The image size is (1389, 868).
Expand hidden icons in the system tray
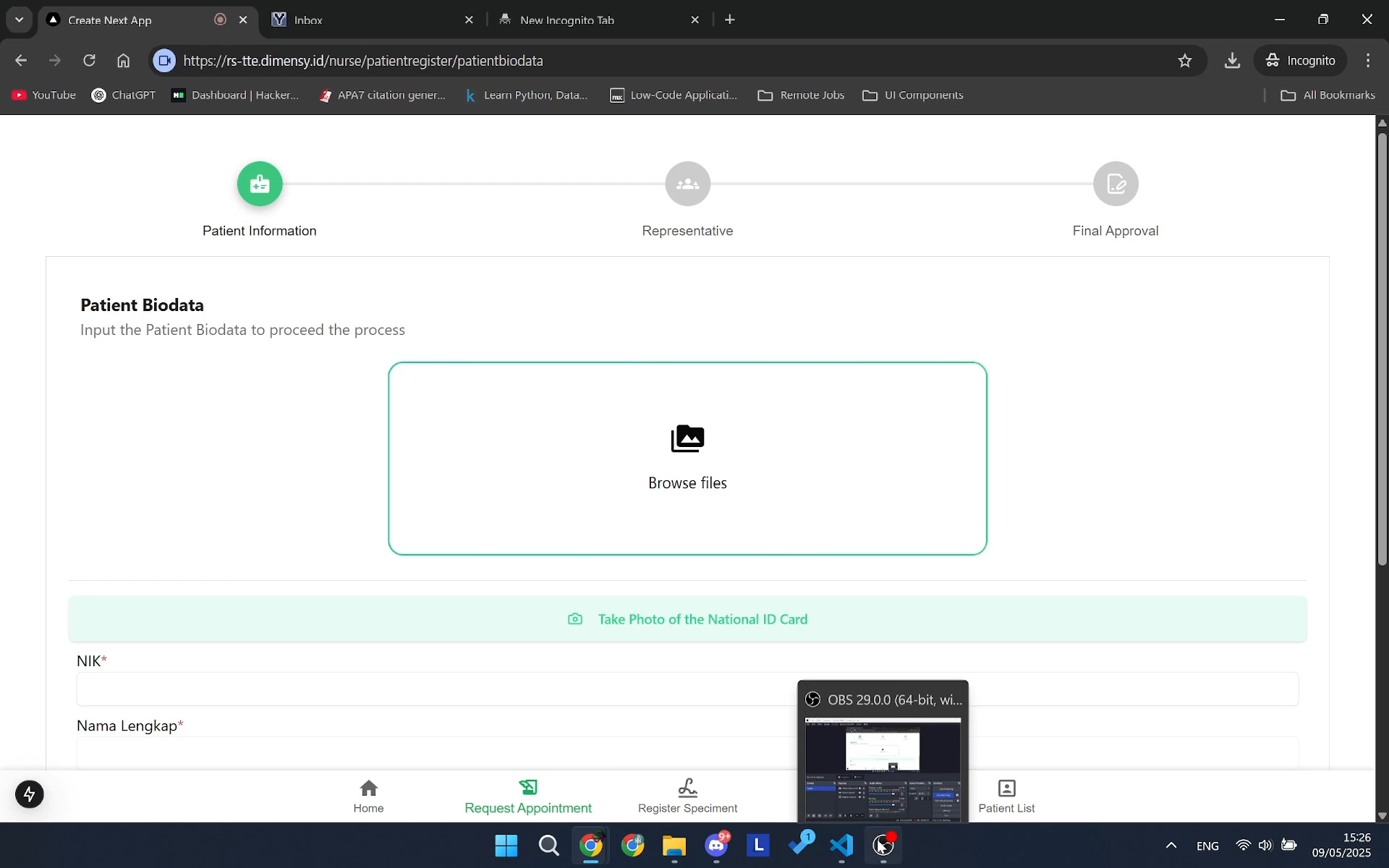1171,846
